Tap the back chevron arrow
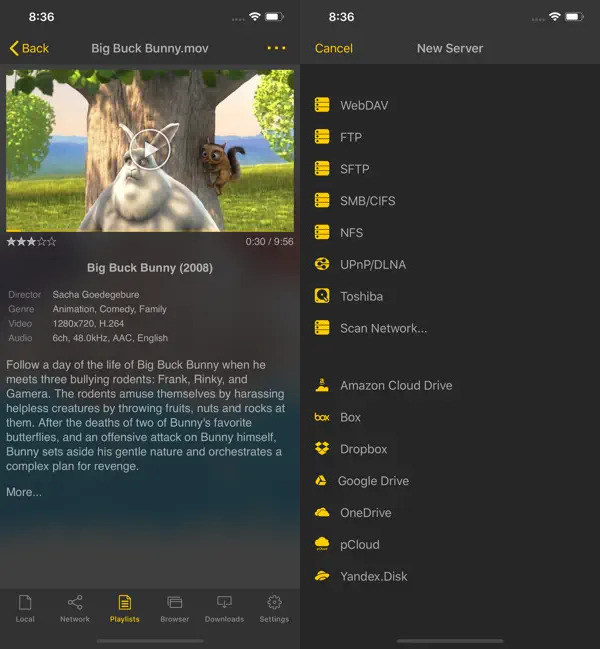 [x=14, y=48]
